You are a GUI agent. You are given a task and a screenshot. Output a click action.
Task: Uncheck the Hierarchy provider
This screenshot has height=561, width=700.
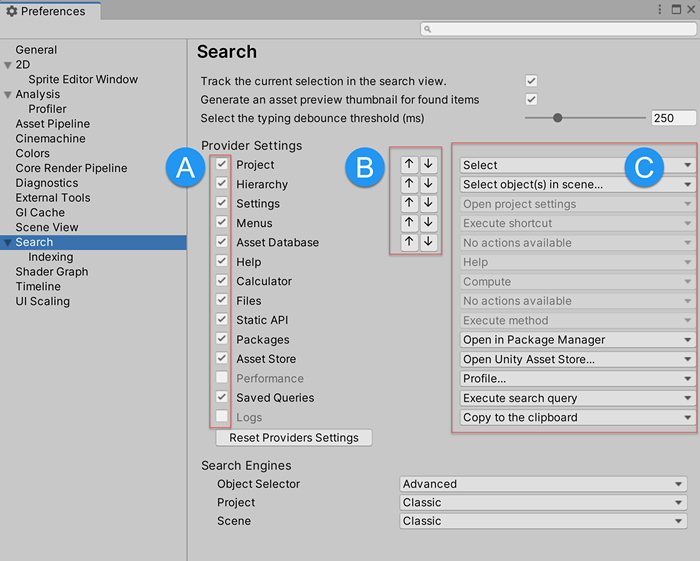click(x=222, y=183)
